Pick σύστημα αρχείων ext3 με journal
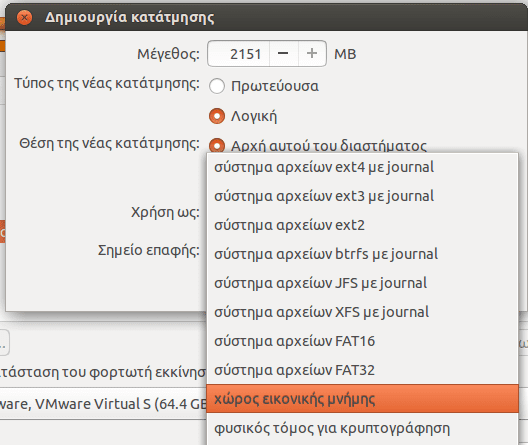Viewport: 528px width, 445px height. [362, 196]
